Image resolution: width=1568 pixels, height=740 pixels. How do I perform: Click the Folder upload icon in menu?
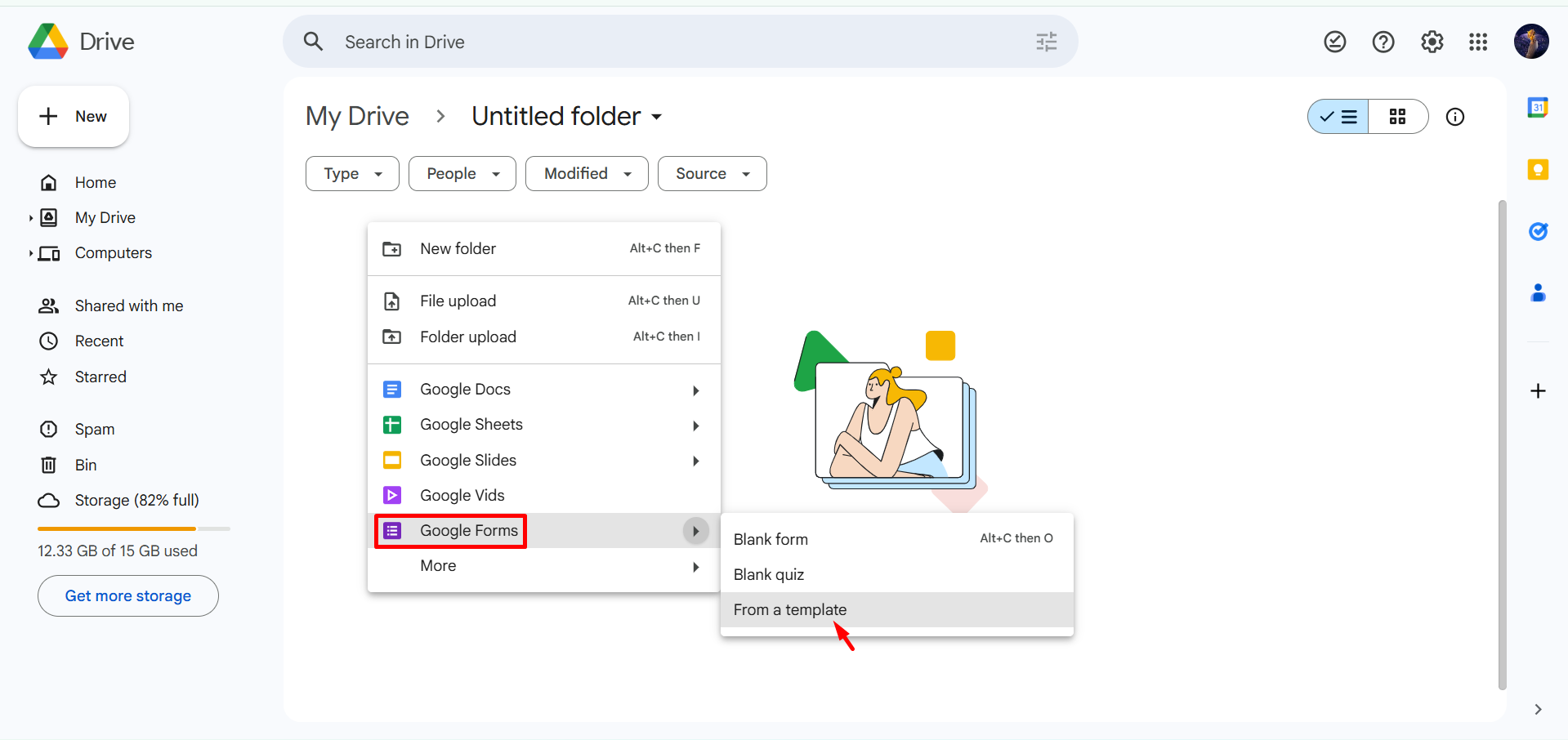pos(392,337)
